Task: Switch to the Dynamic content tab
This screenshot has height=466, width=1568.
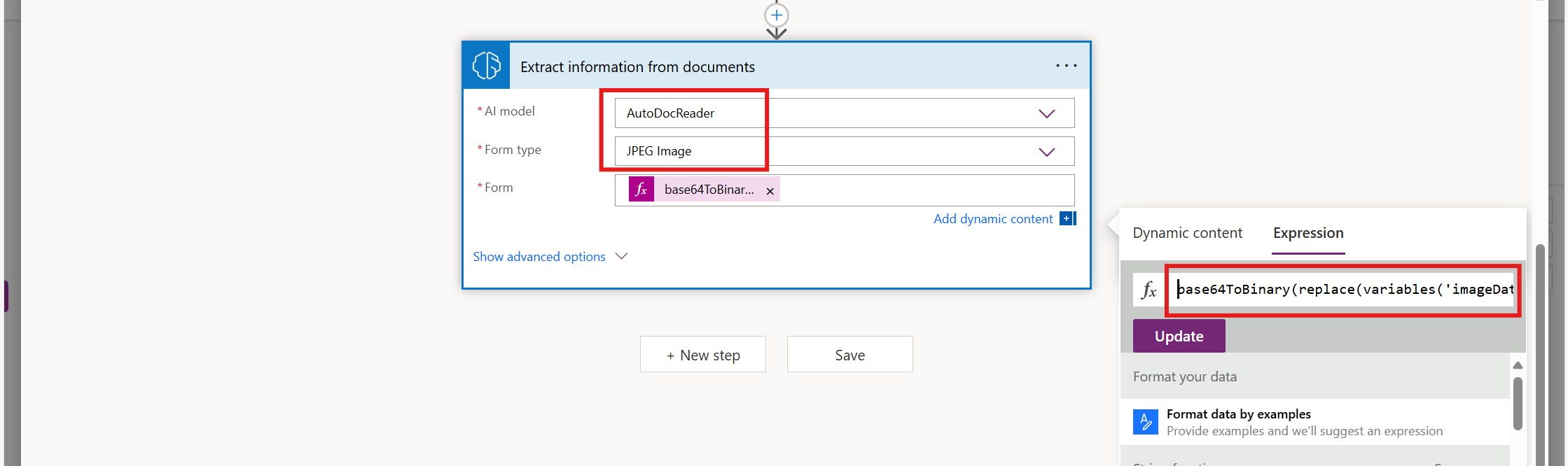Action: tap(1187, 233)
